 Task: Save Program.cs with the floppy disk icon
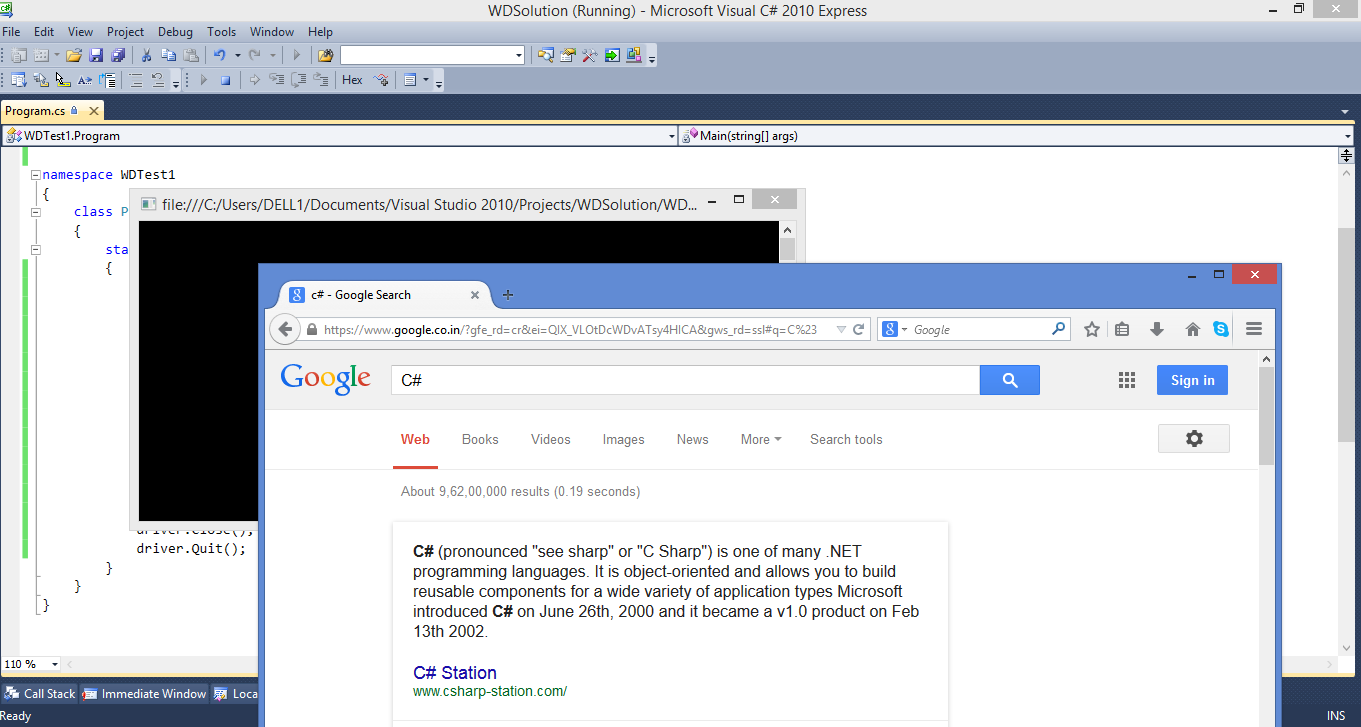pyautogui.click(x=96, y=55)
